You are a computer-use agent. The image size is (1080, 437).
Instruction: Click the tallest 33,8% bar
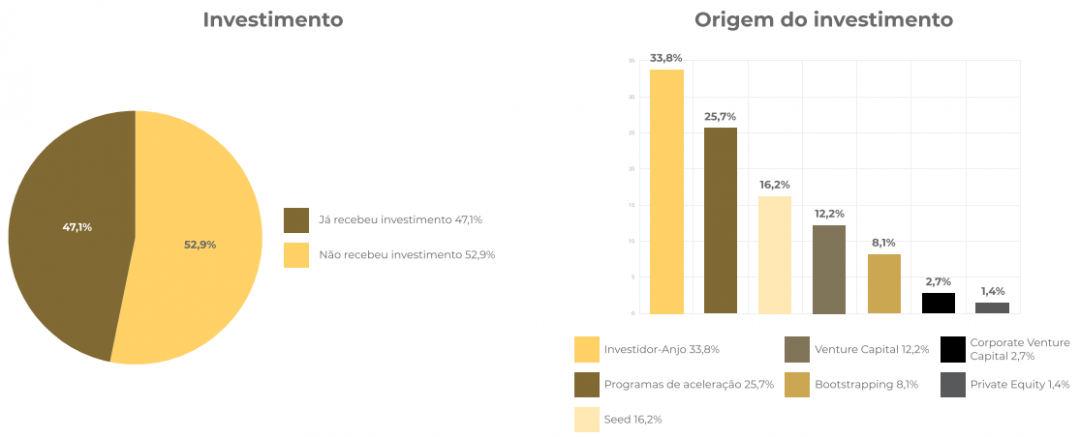coord(667,192)
